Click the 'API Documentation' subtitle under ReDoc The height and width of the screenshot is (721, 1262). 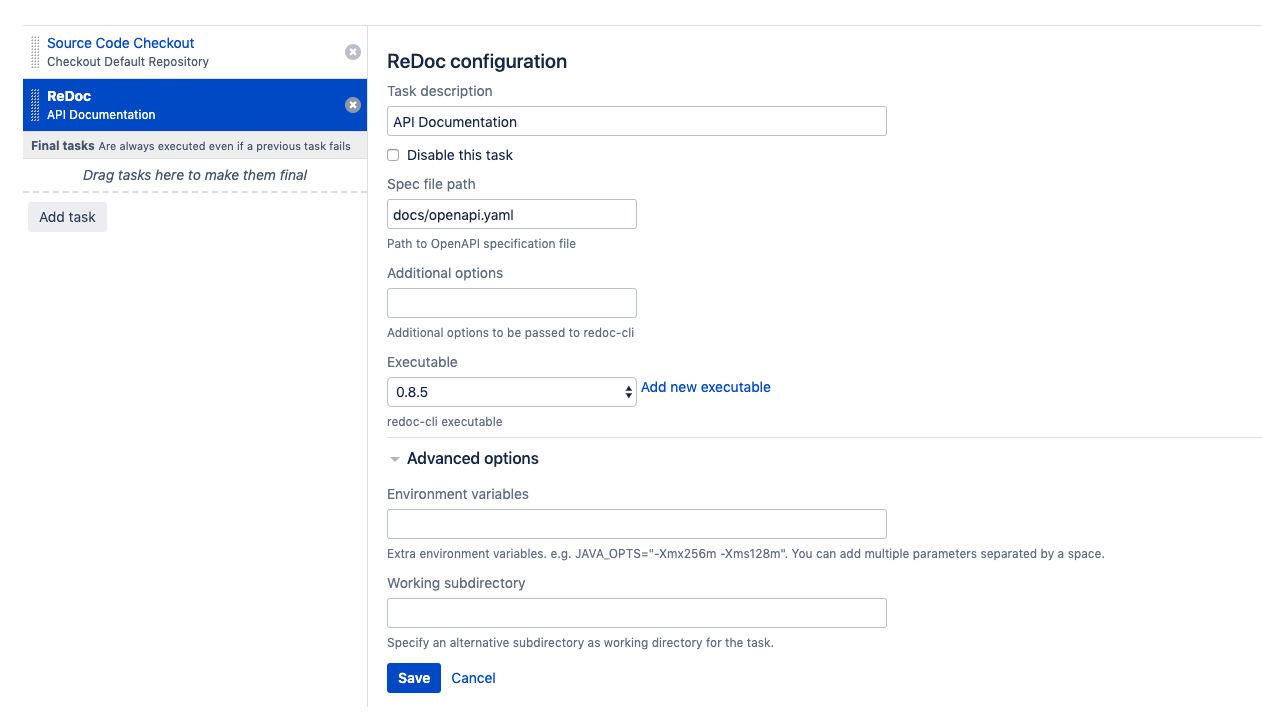[101, 115]
